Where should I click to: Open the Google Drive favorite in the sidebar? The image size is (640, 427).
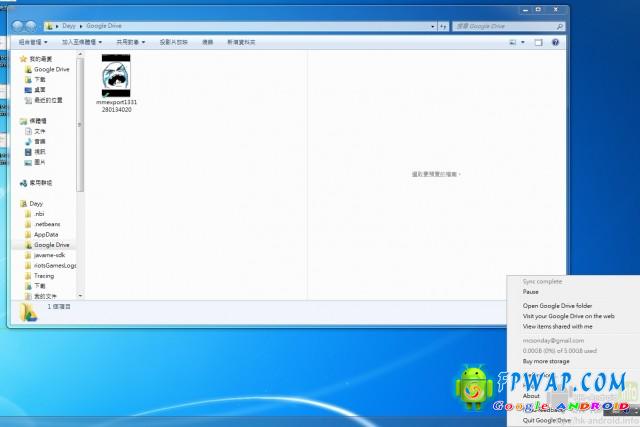point(51,69)
